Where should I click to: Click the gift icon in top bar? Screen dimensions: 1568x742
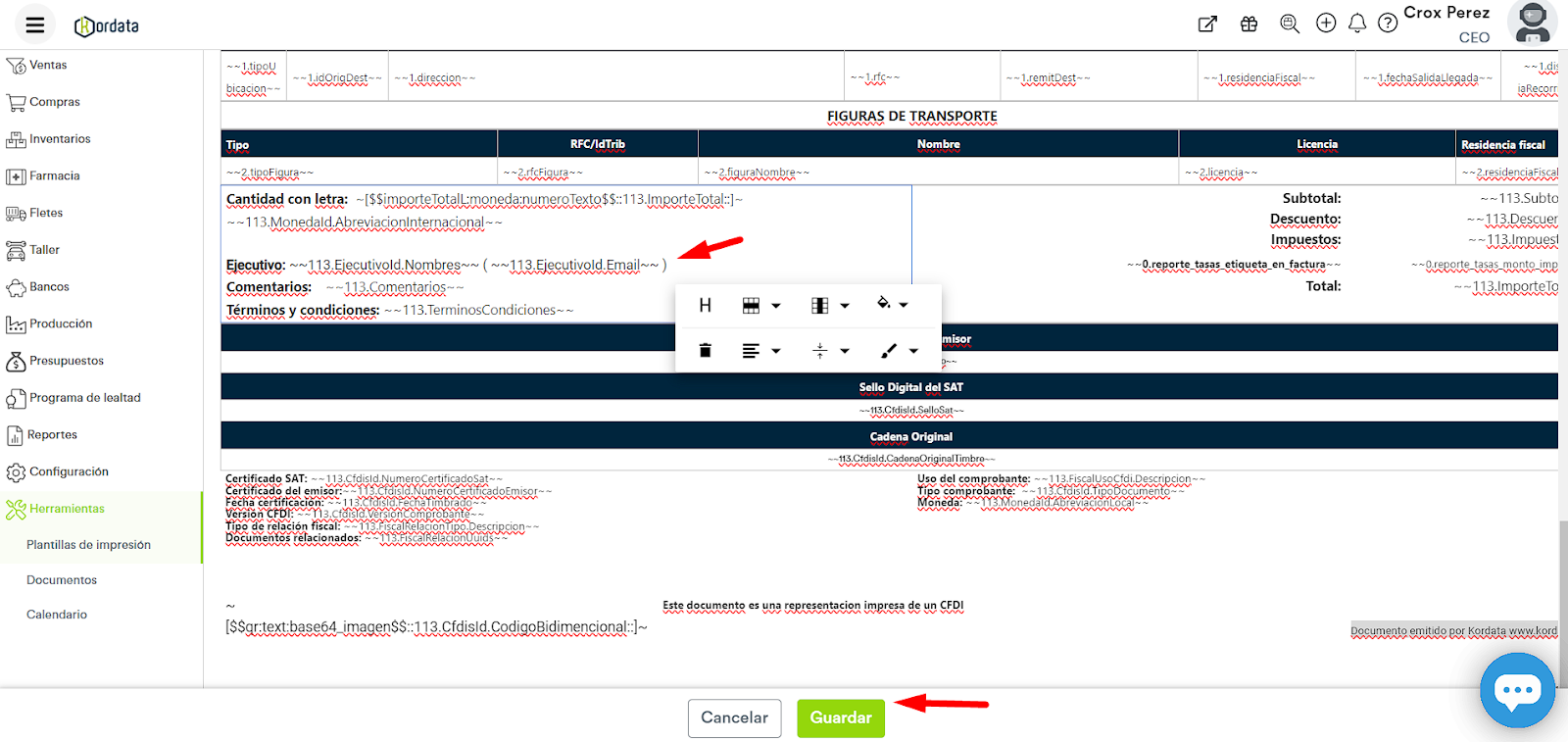point(1249,25)
